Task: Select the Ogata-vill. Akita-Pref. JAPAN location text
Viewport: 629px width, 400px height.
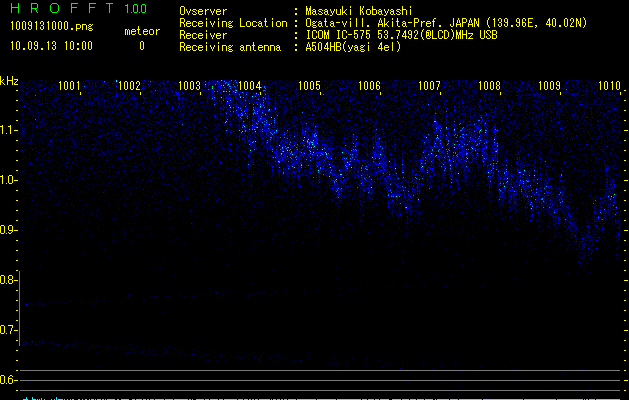Action: point(446,23)
